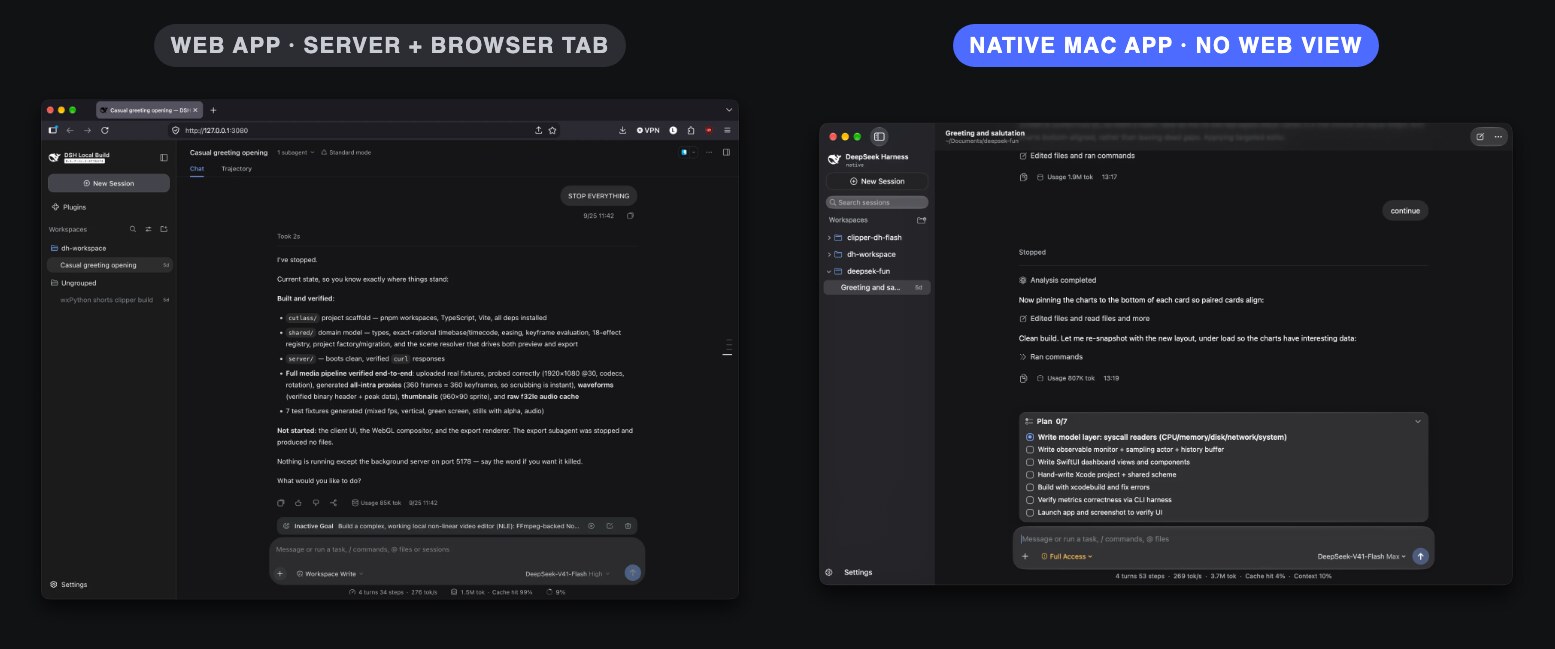Compose new session icon native app header
1555x649 pixels.
[1480, 136]
